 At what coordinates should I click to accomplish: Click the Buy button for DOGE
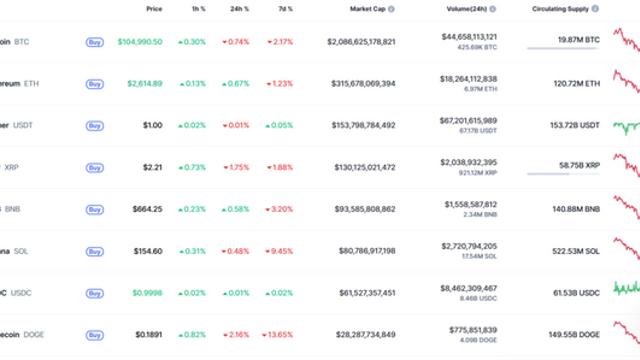[95, 335]
